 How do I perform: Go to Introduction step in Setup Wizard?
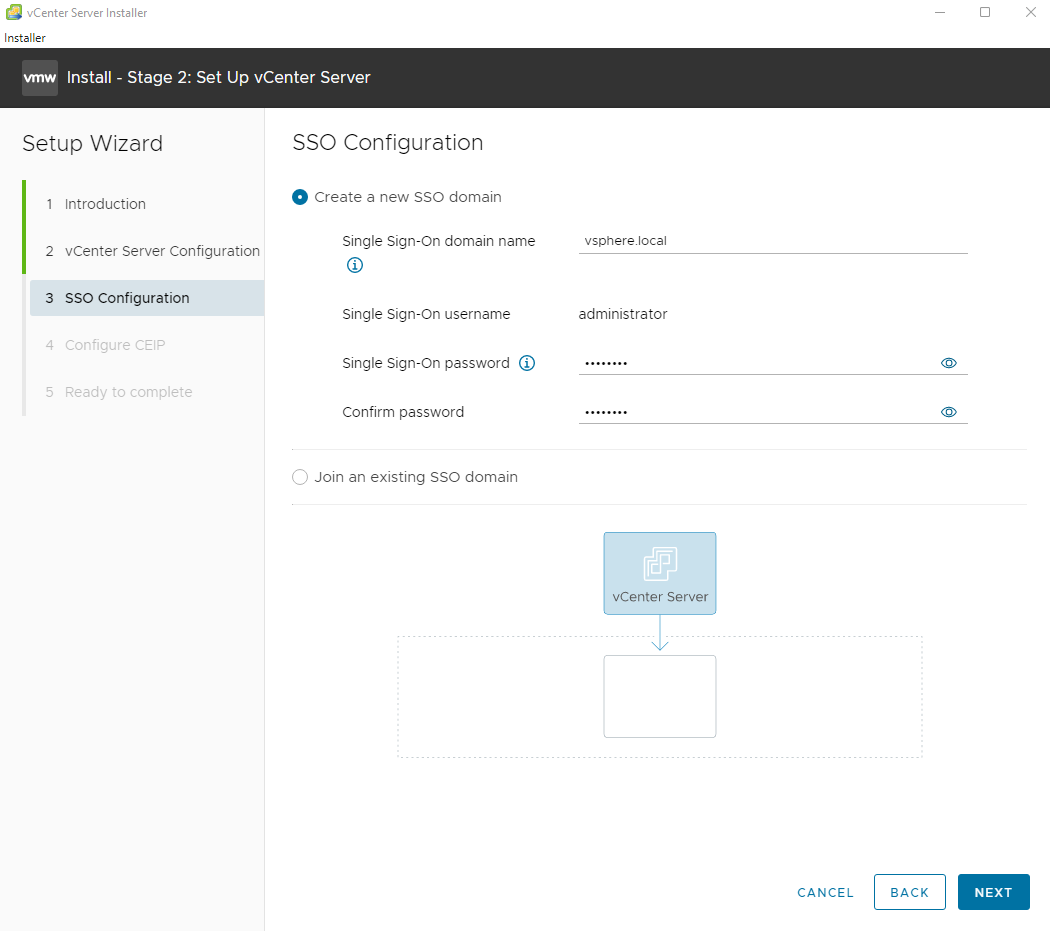pos(105,204)
